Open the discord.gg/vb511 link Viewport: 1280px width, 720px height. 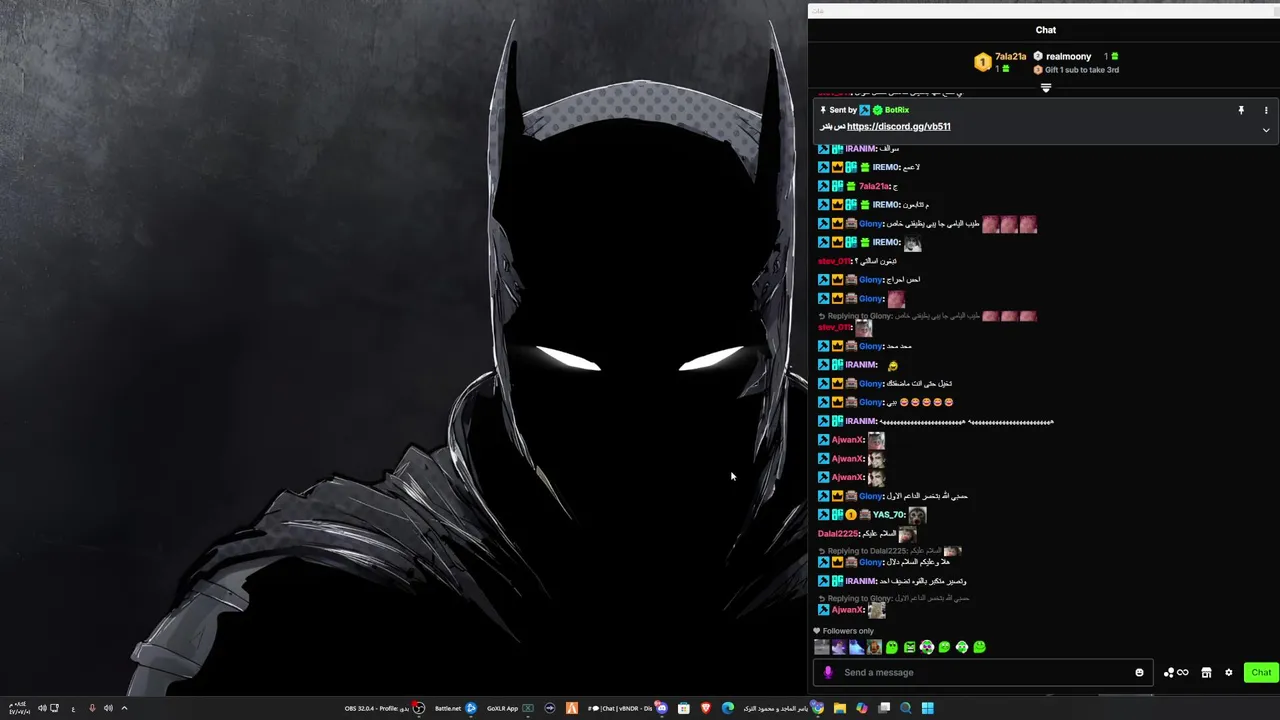899,127
